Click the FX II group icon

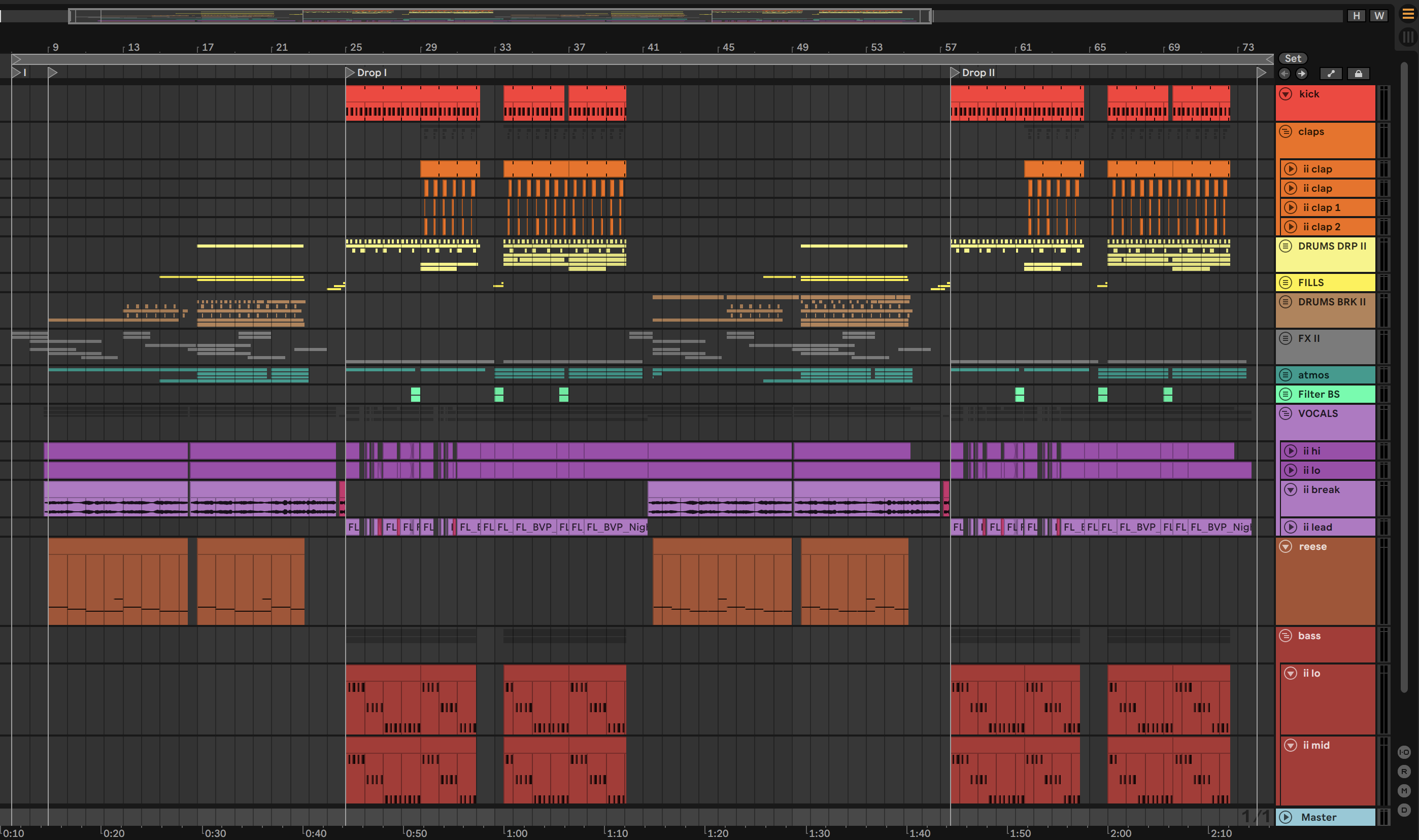(1286, 338)
